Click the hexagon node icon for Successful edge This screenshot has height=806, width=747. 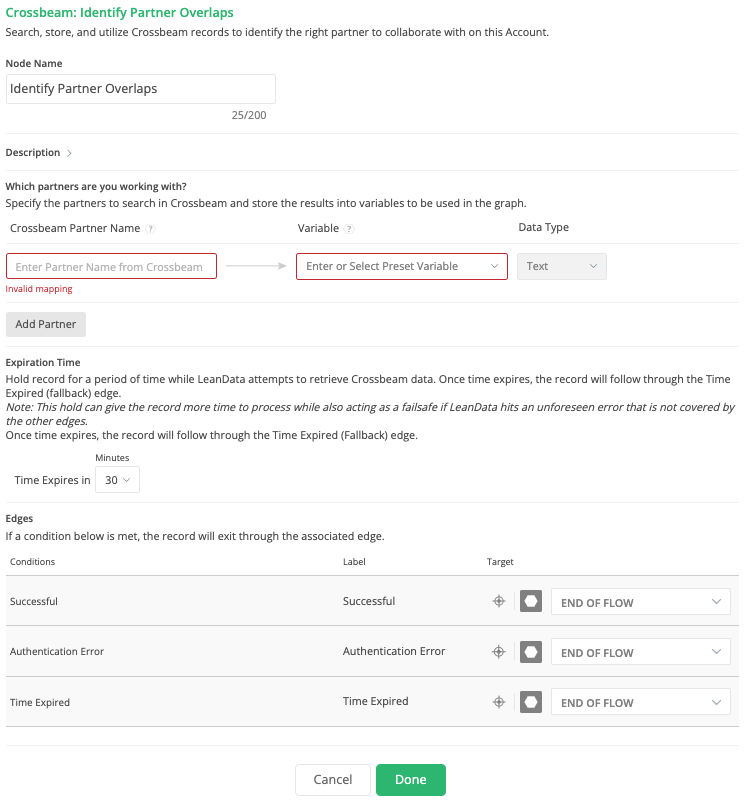[531, 602]
